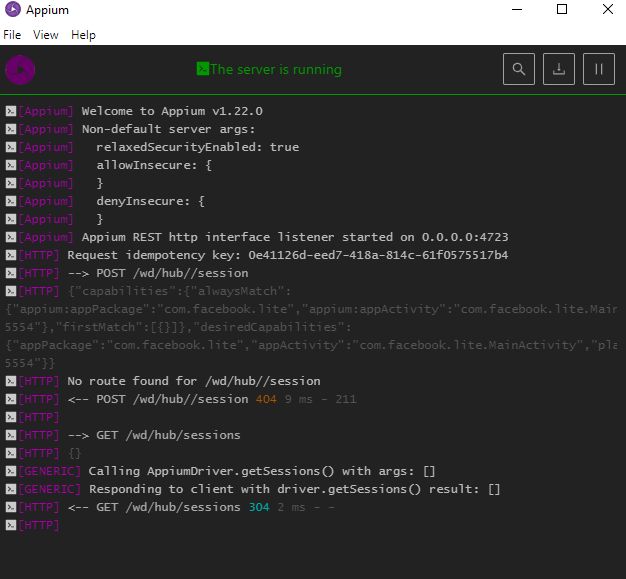
Task: Click 'No route found for /wd/hub//session' text
Action: (194, 381)
